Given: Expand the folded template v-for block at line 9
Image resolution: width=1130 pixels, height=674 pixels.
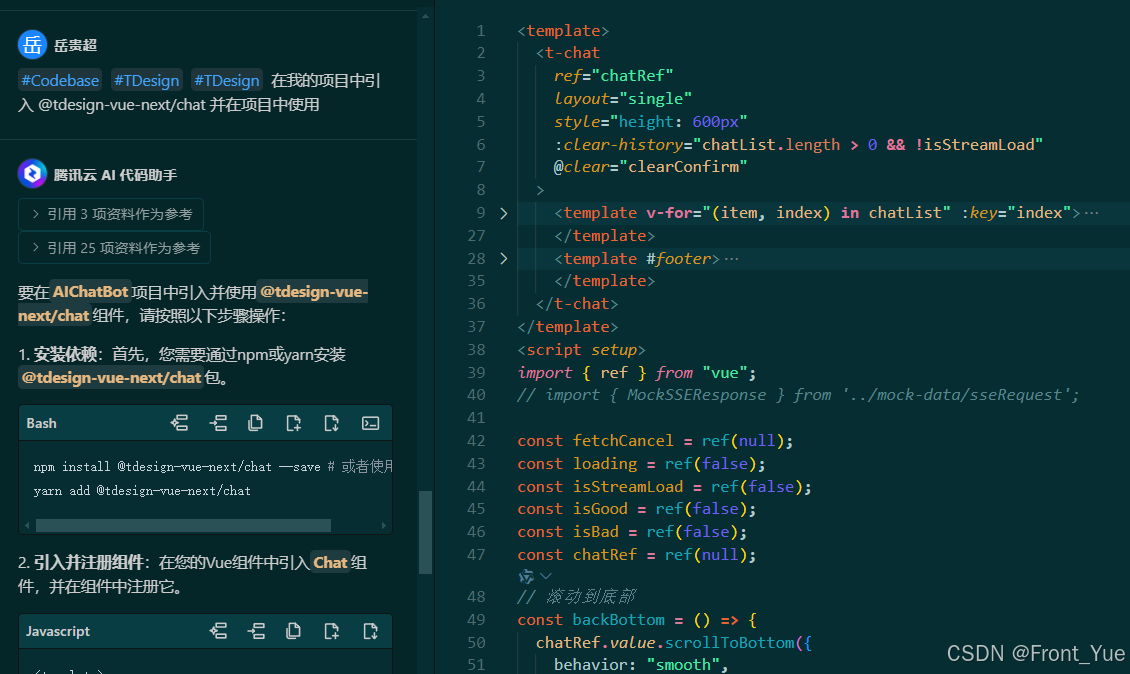Looking at the screenshot, I should click(504, 213).
